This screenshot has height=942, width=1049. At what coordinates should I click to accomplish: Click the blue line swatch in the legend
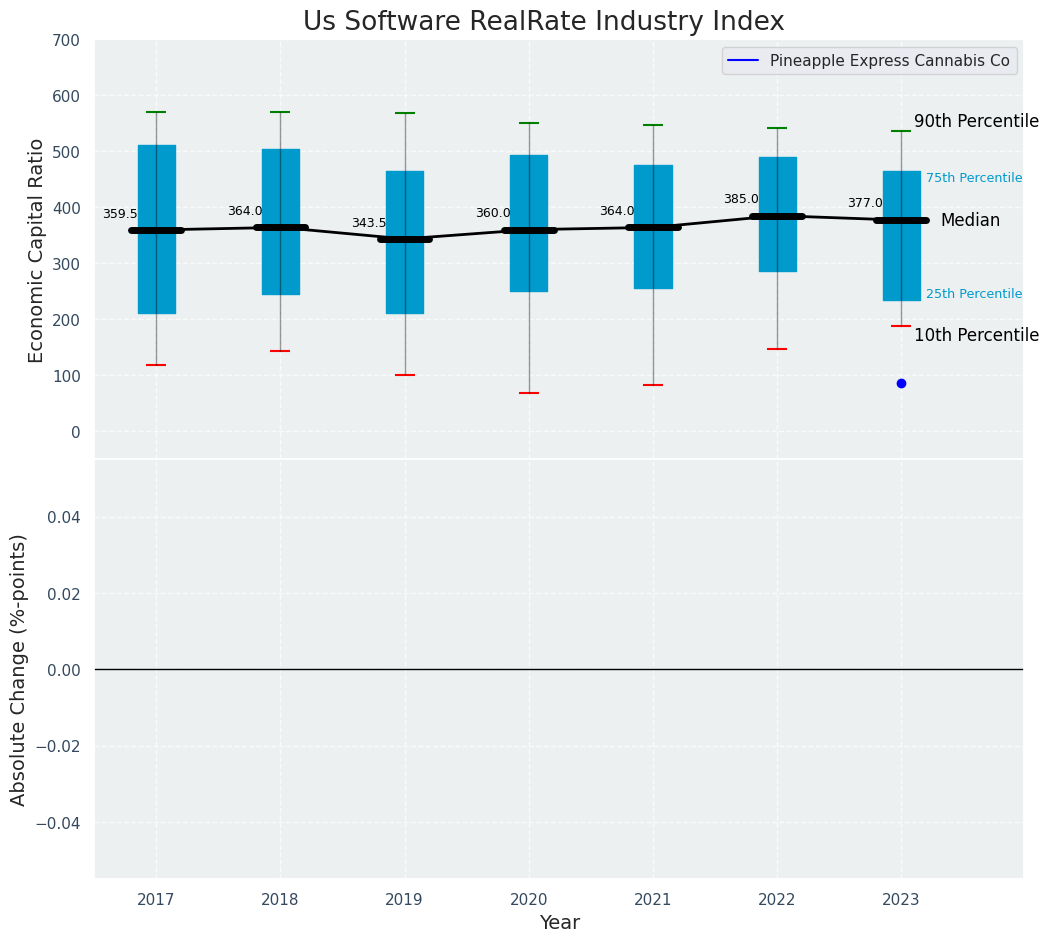pyautogui.click(x=744, y=61)
